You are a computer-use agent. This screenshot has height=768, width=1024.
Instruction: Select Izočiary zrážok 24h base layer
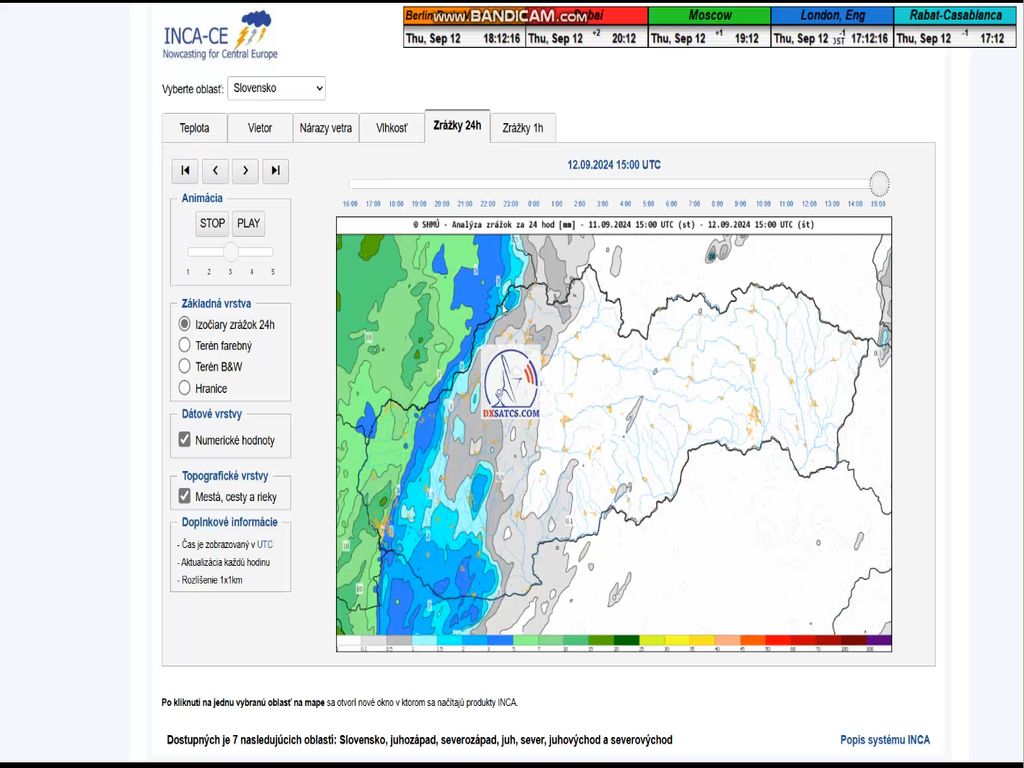[x=184, y=324]
